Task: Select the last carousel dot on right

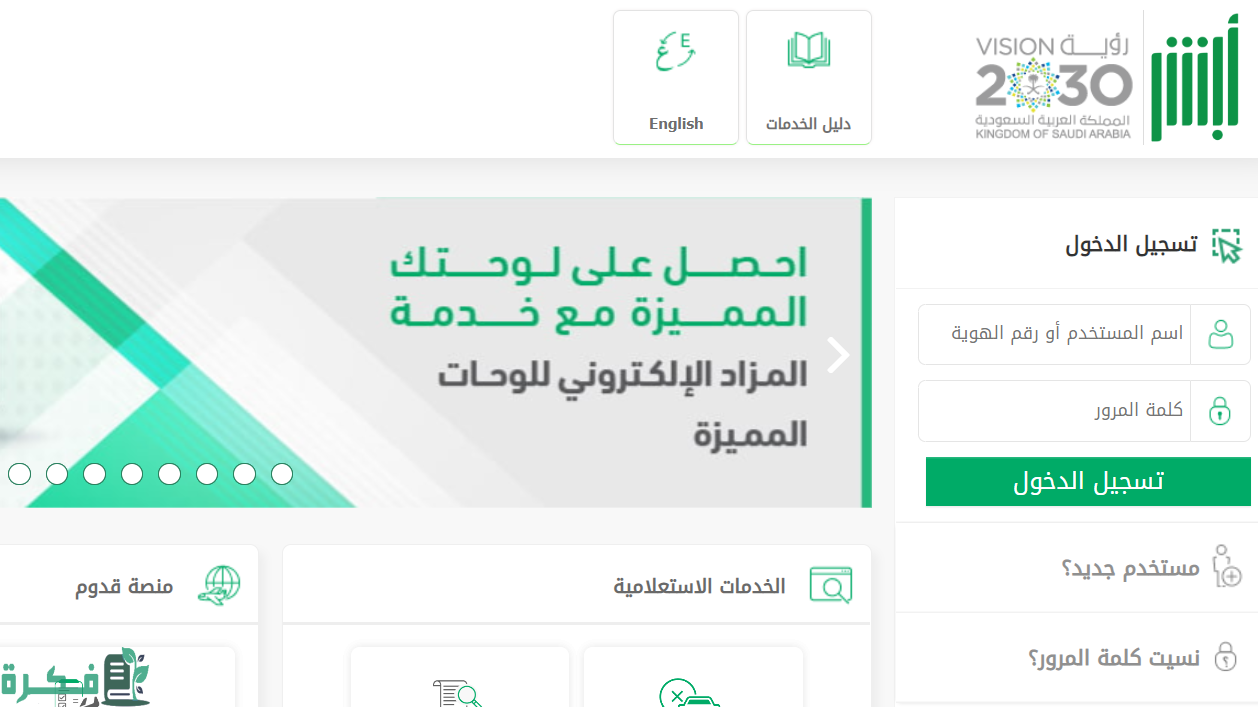Action: point(282,474)
